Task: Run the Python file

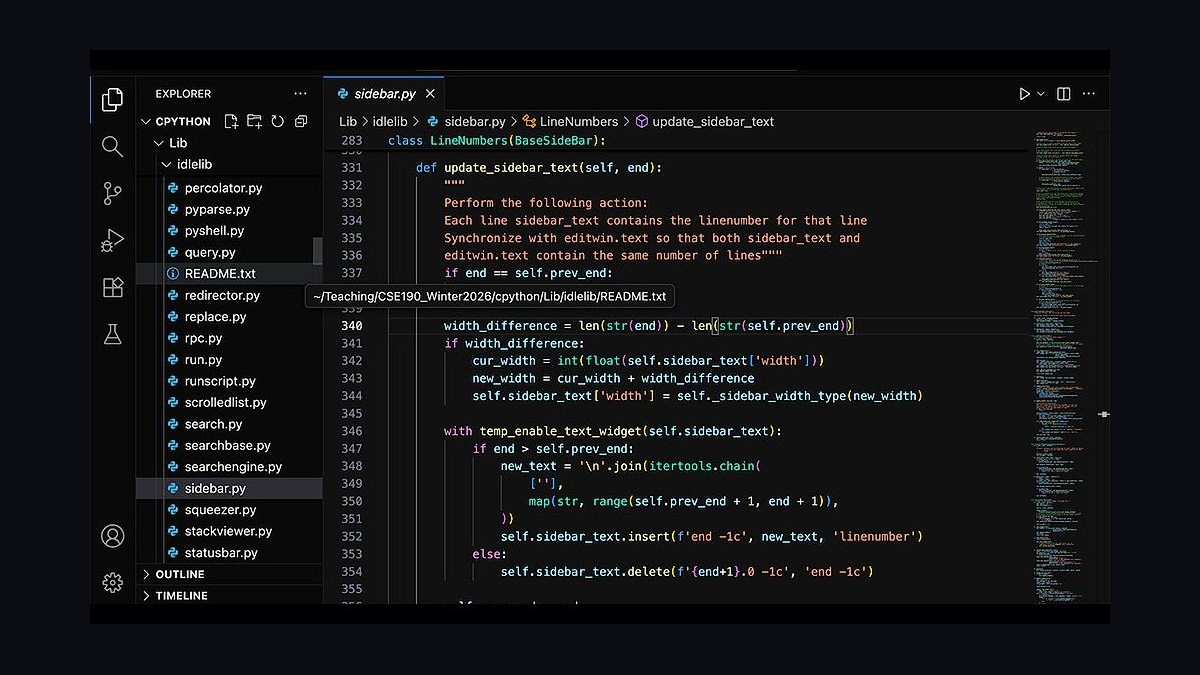Action: [x=1025, y=94]
